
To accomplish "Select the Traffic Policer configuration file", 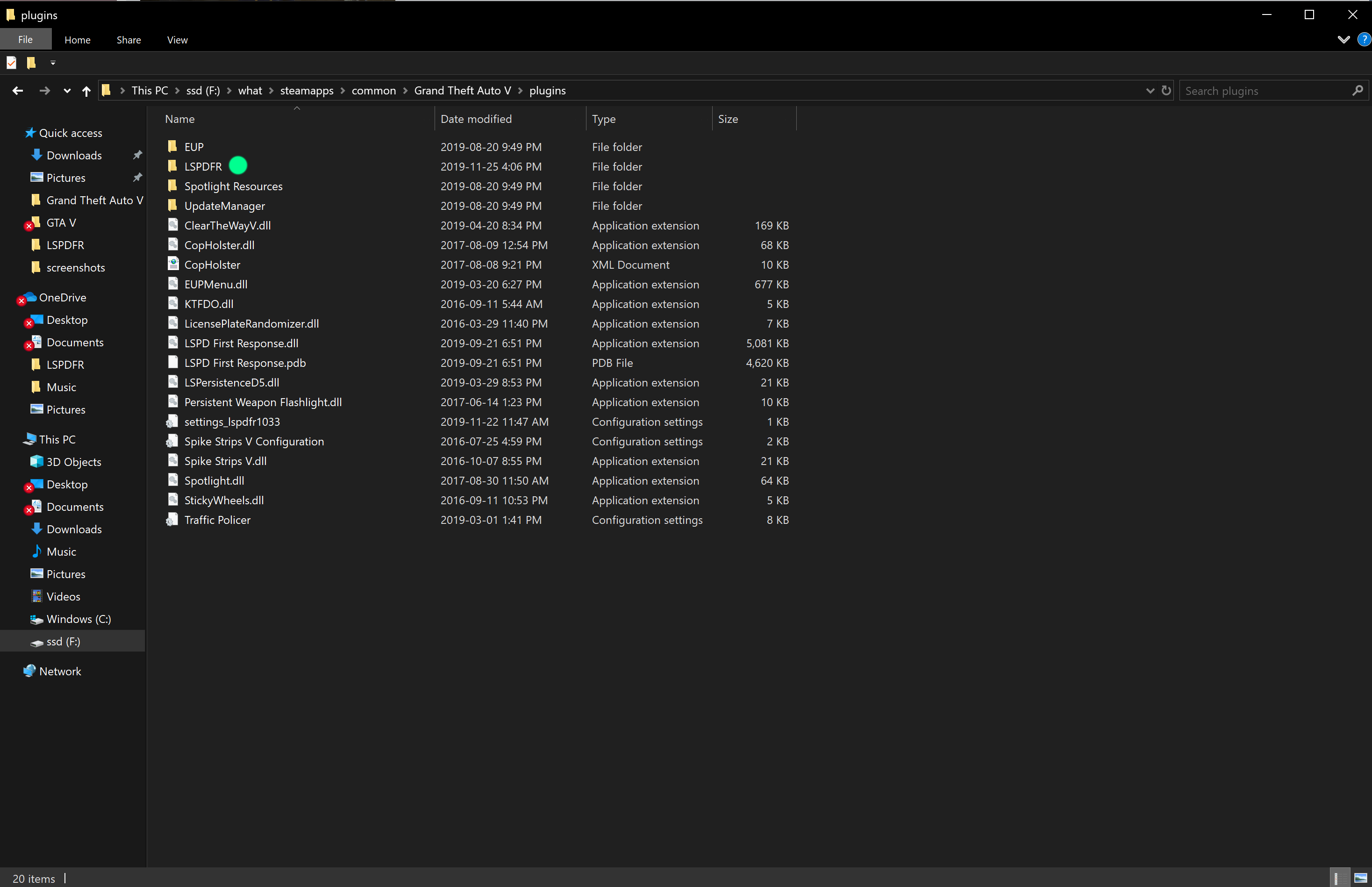I will click(217, 520).
